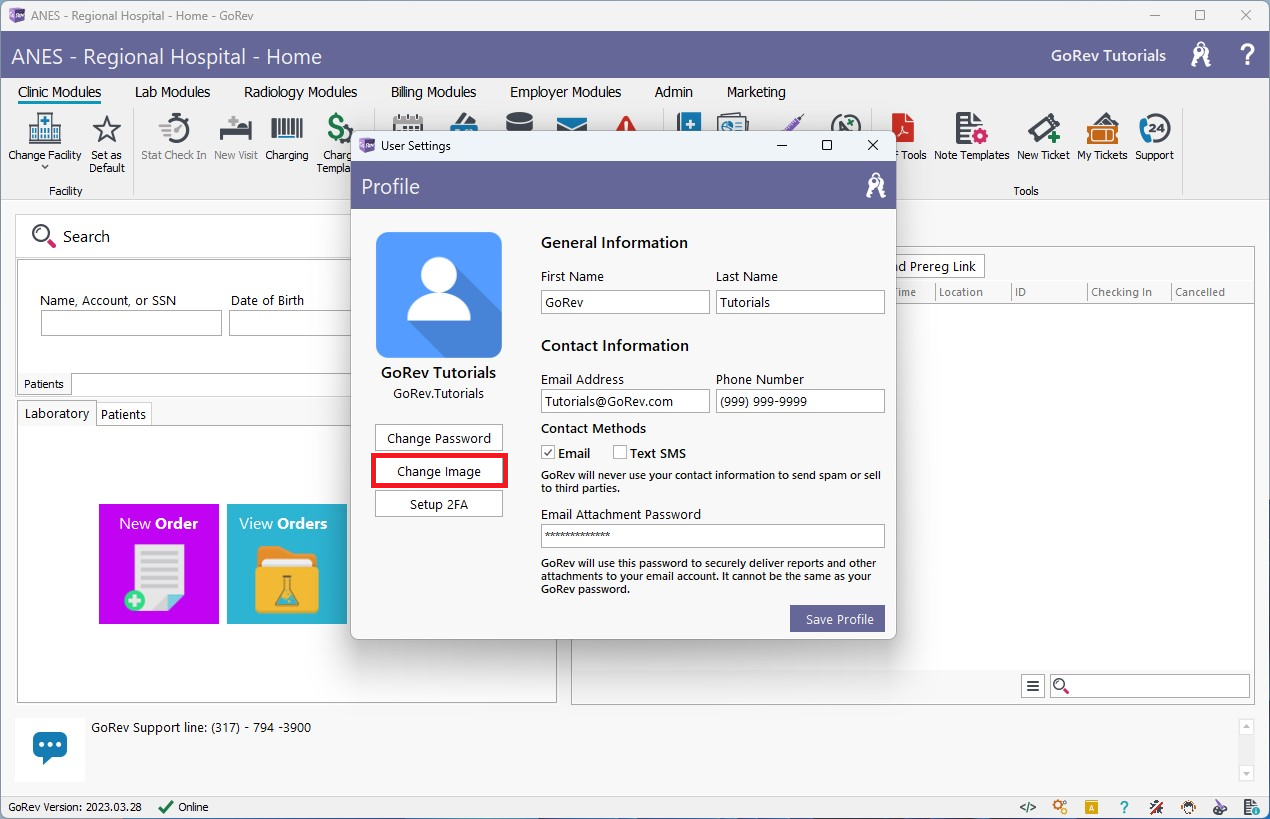Open the Lab Modules ribbon tab

pos(172,92)
